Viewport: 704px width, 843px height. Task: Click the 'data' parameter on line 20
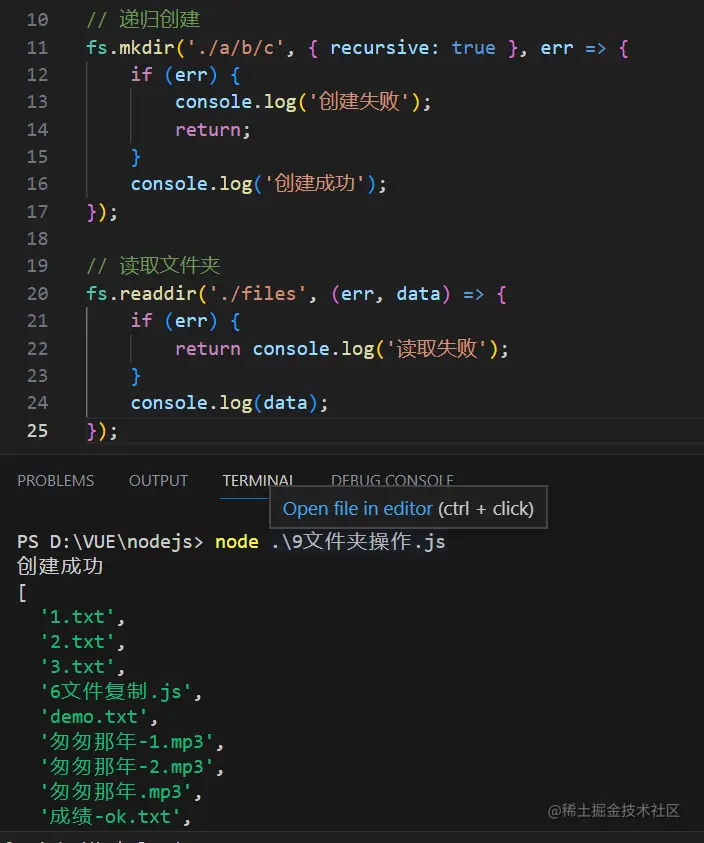click(x=418, y=294)
